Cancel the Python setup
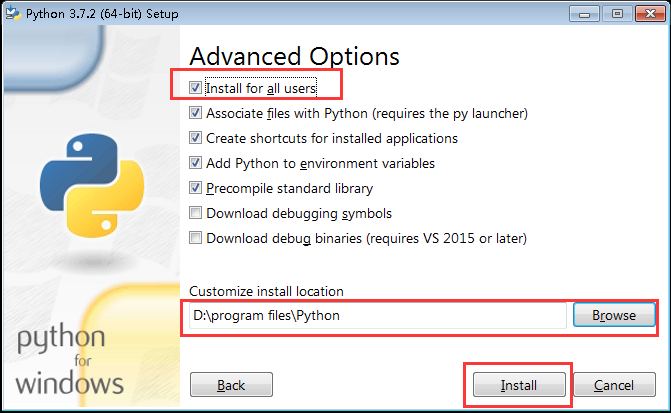The image size is (671, 413). point(614,385)
